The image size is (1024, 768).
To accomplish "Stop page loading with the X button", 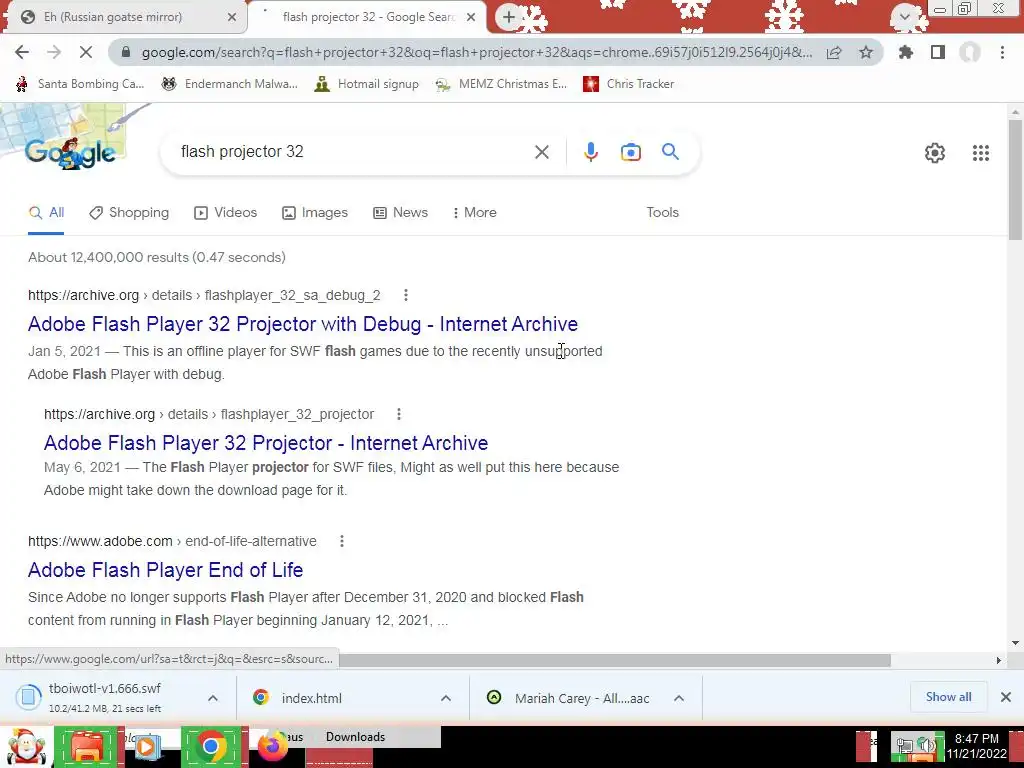I will pyautogui.click(x=86, y=52).
